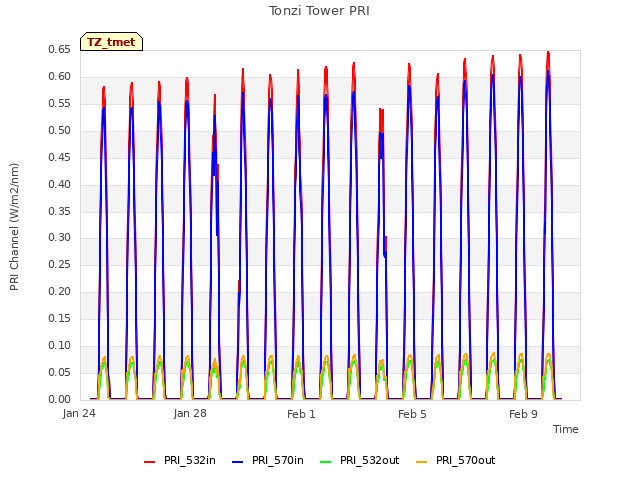Viewport: 640px width, 480px height.
Task: Select the PRI_570in legend label
Action: click(x=278, y=461)
